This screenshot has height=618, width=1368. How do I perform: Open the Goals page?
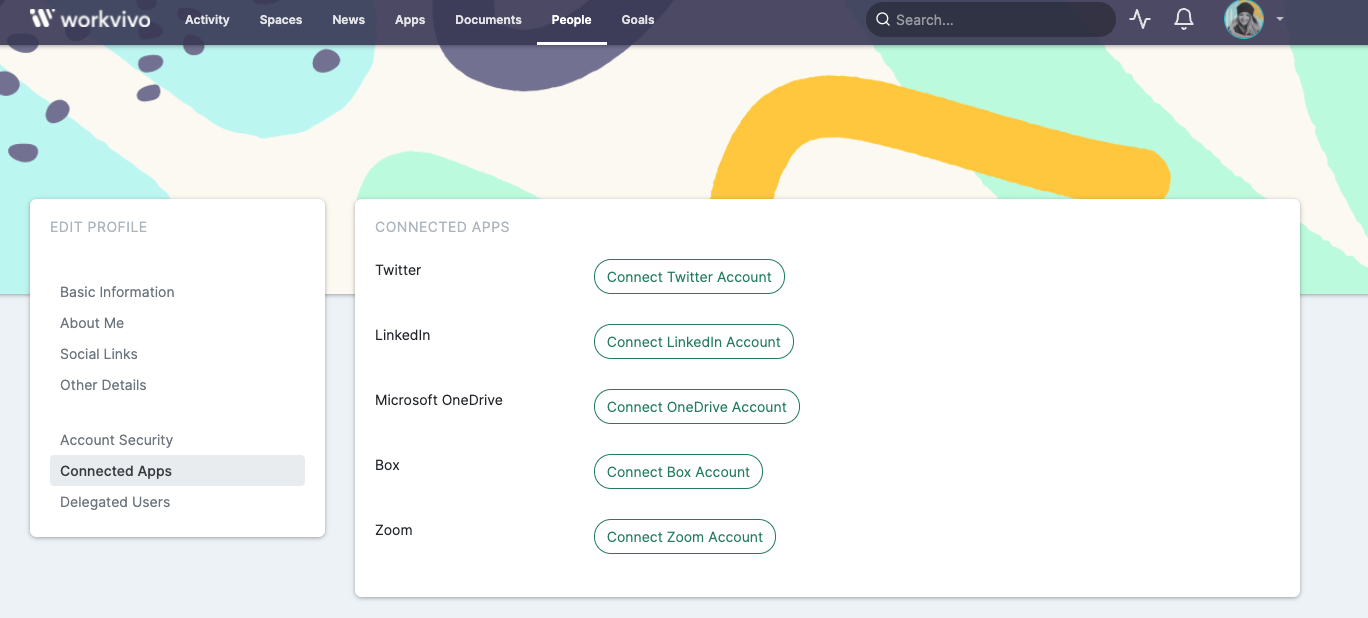(638, 20)
